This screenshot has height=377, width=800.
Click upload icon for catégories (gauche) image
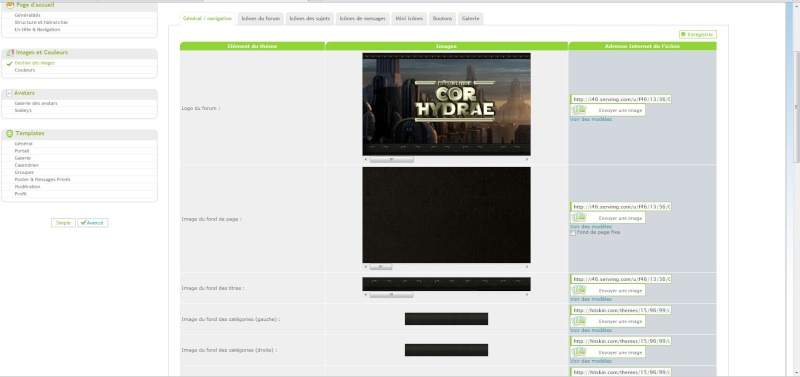(579, 321)
